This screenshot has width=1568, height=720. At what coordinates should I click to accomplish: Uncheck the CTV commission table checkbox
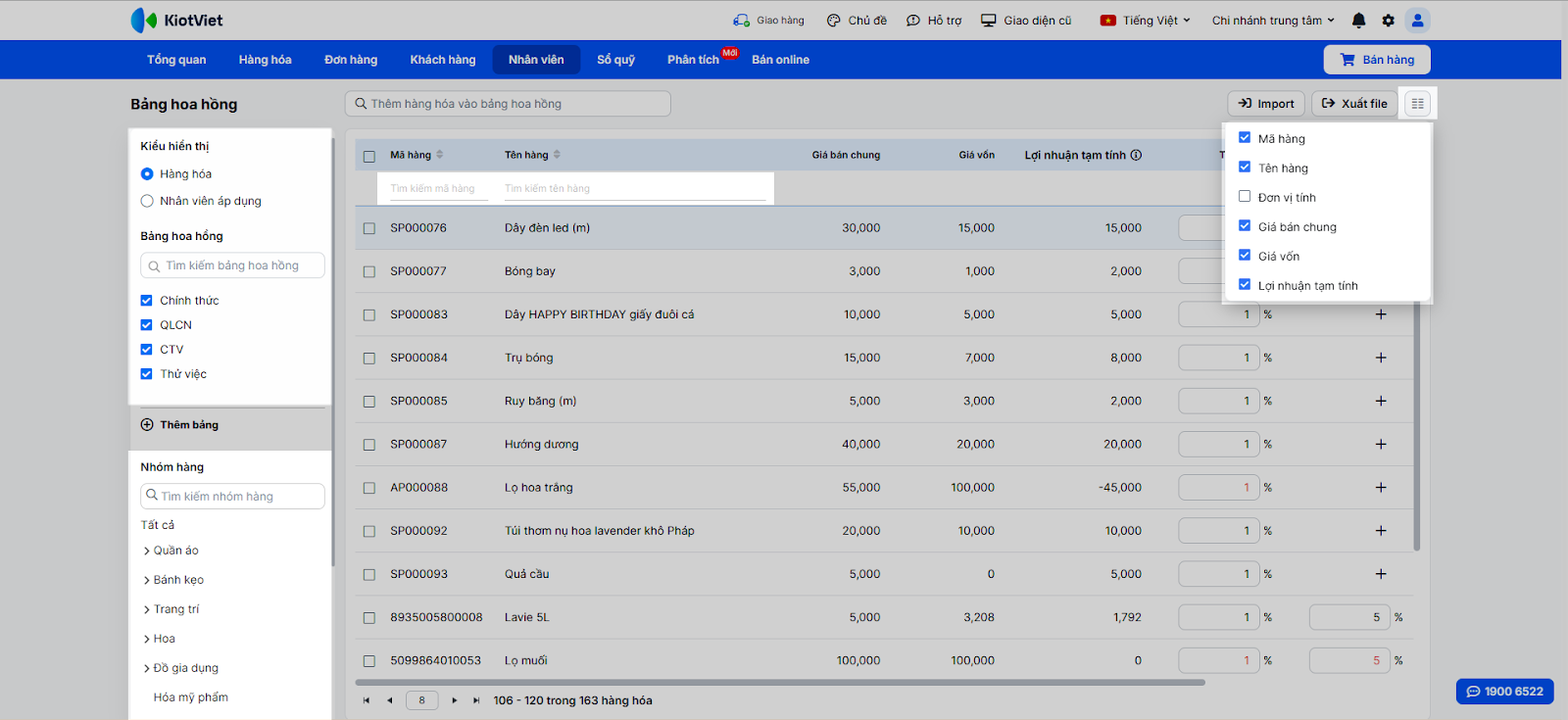pyautogui.click(x=147, y=350)
